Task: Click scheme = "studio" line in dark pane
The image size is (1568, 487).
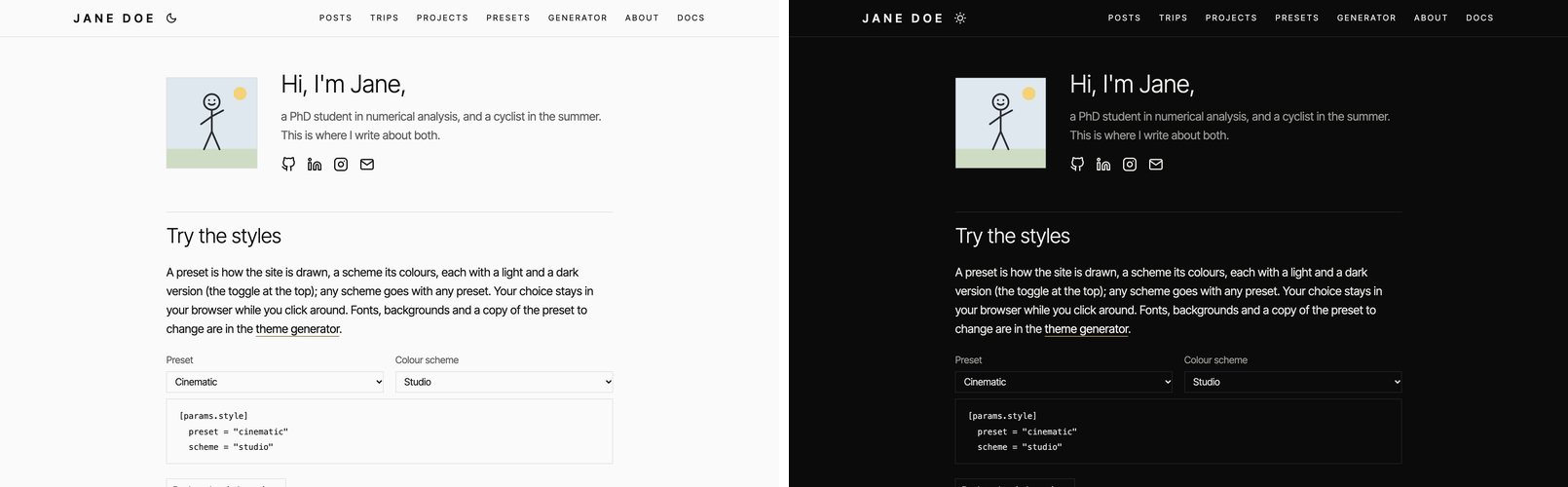Action: [x=1020, y=447]
